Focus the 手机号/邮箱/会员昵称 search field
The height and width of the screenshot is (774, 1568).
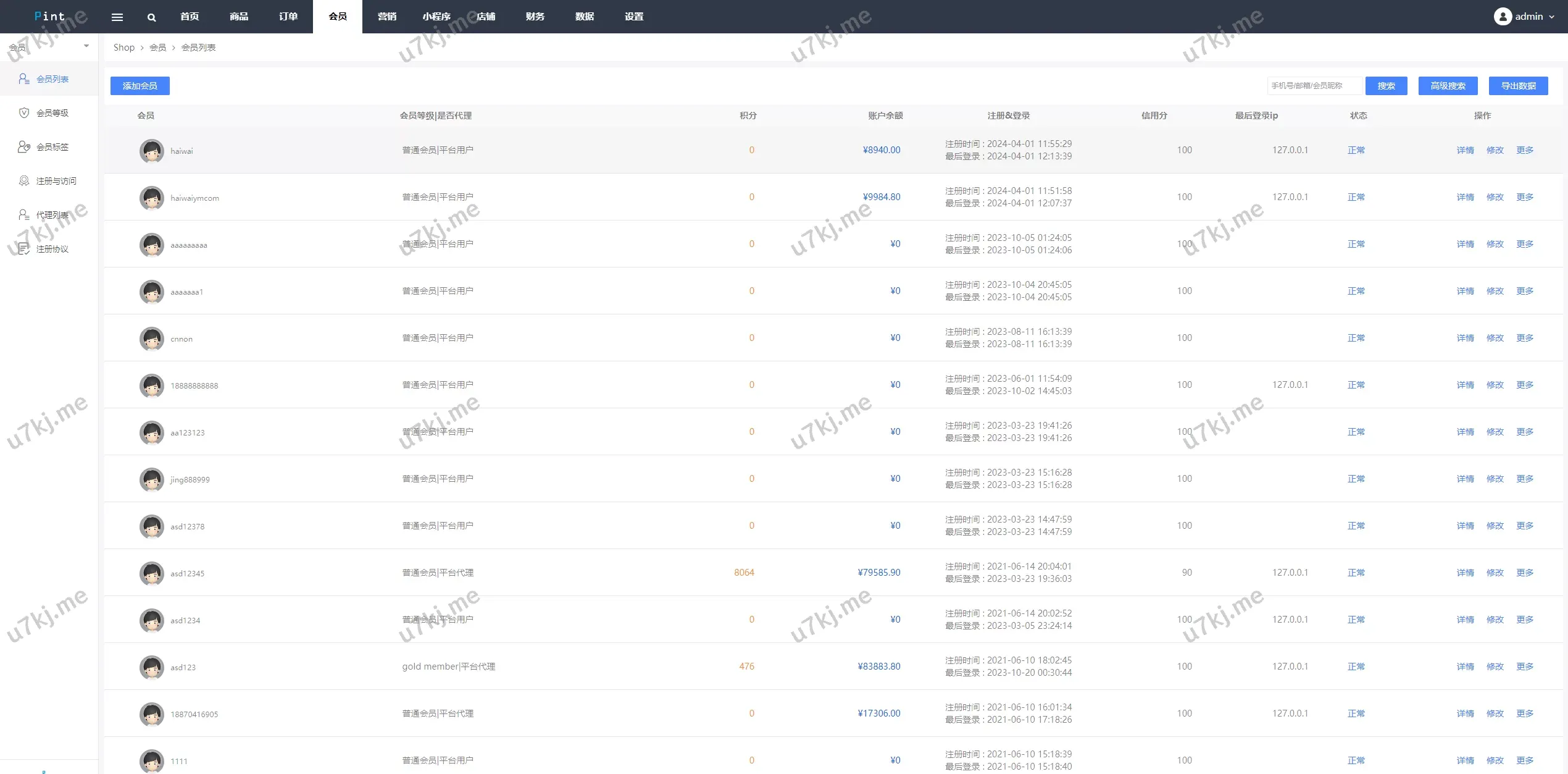pos(1314,86)
